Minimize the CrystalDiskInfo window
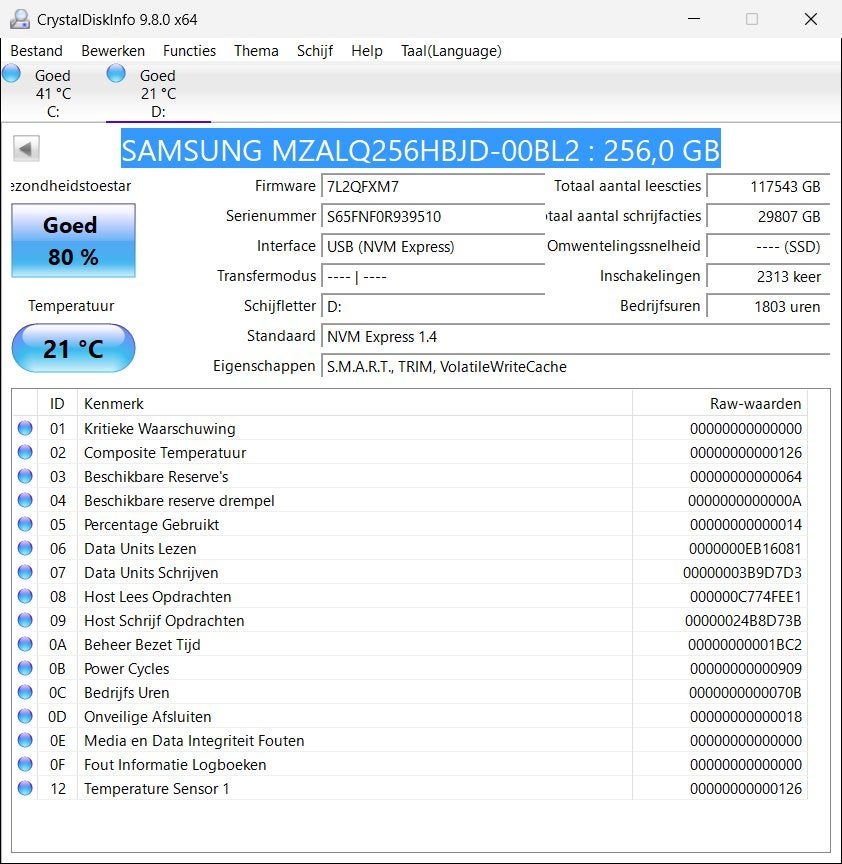Image resolution: width=842 pixels, height=864 pixels. pos(694,19)
